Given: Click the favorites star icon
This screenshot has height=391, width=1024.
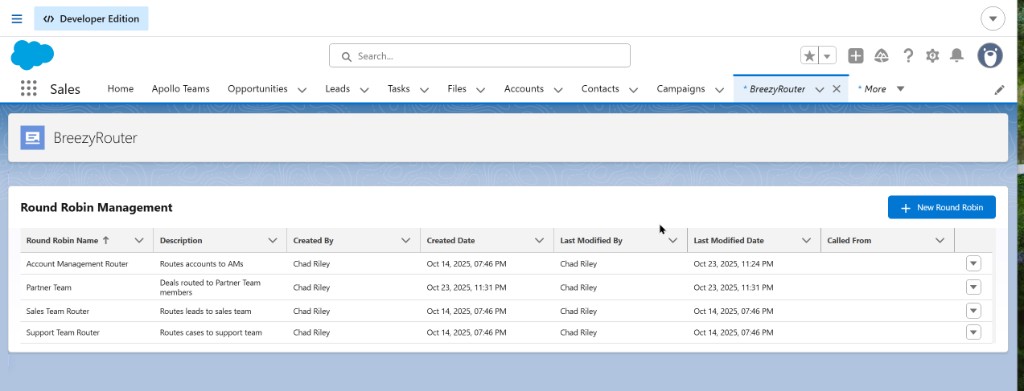Looking at the screenshot, I should [x=810, y=56].
